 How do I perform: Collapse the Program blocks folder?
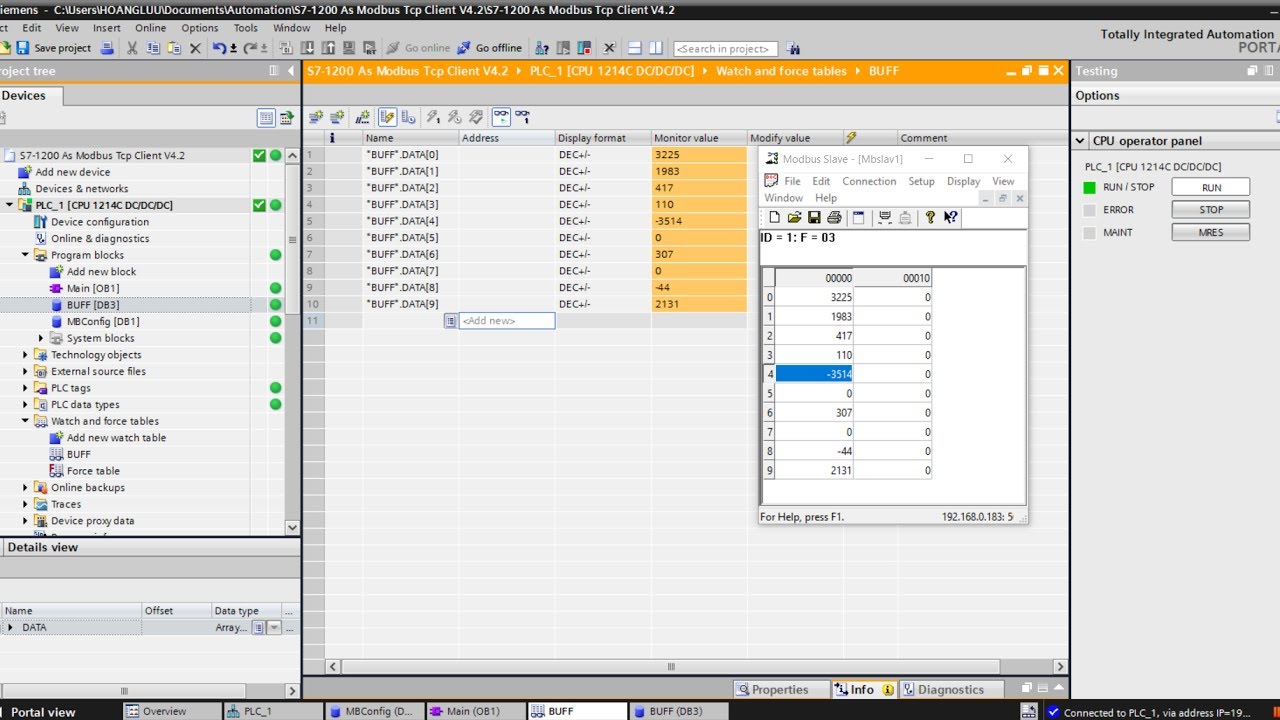coord(26,255)
